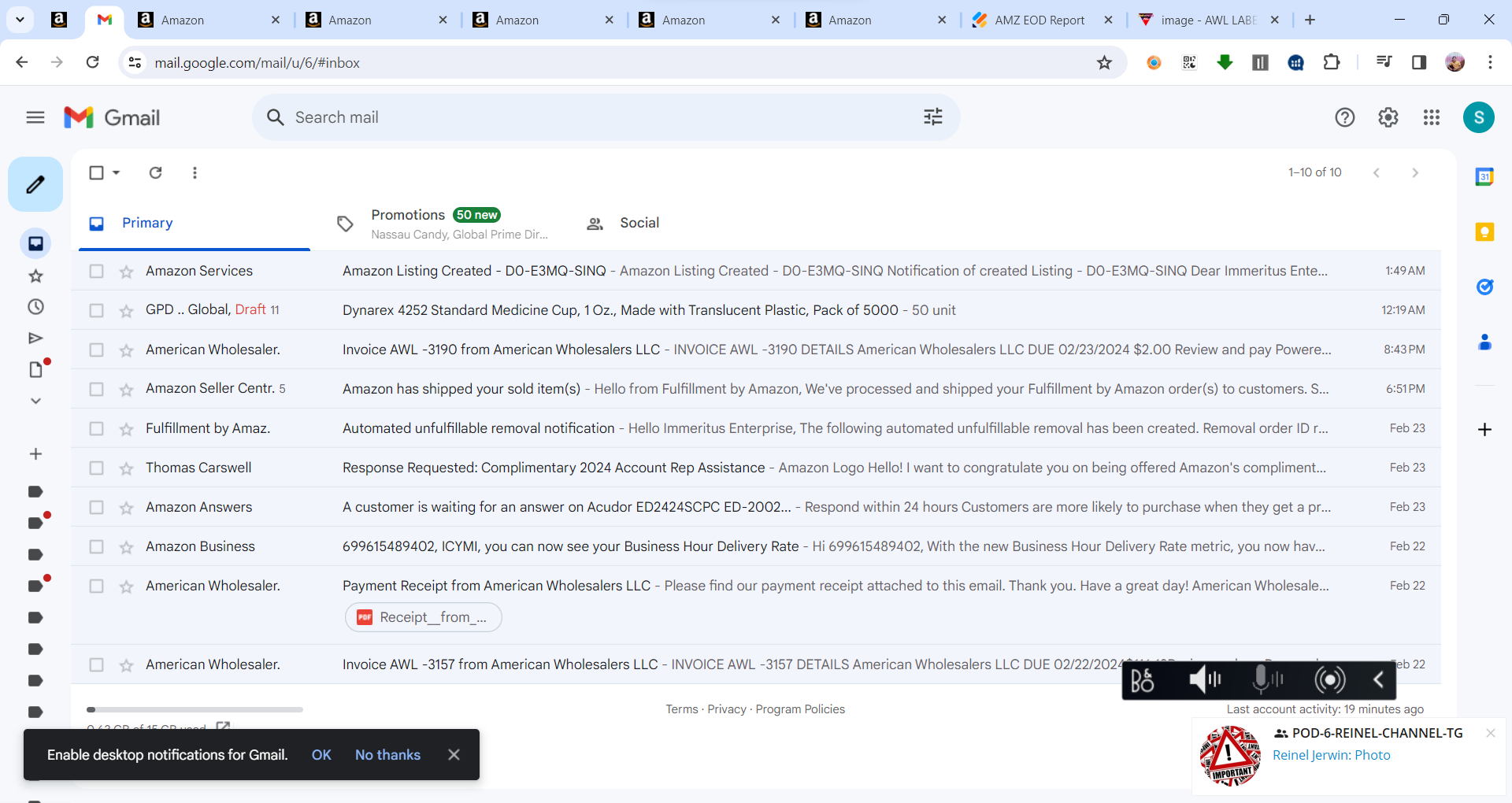
Task: Open search options filter icon
Action: (933, 117)
